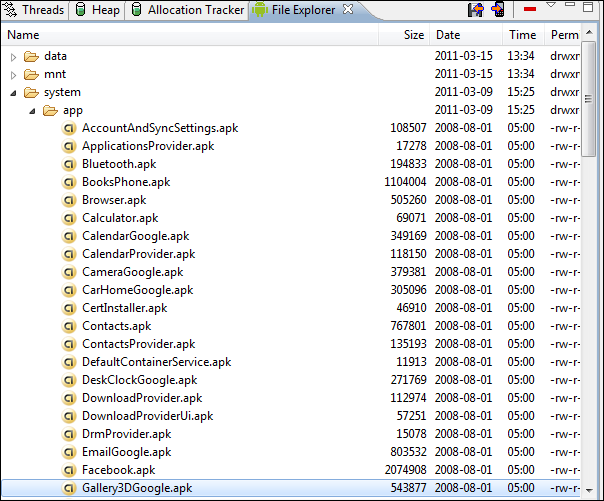Select the app folder icon
The height and width of the screenshot is (501, 604).
coord(50,111)
